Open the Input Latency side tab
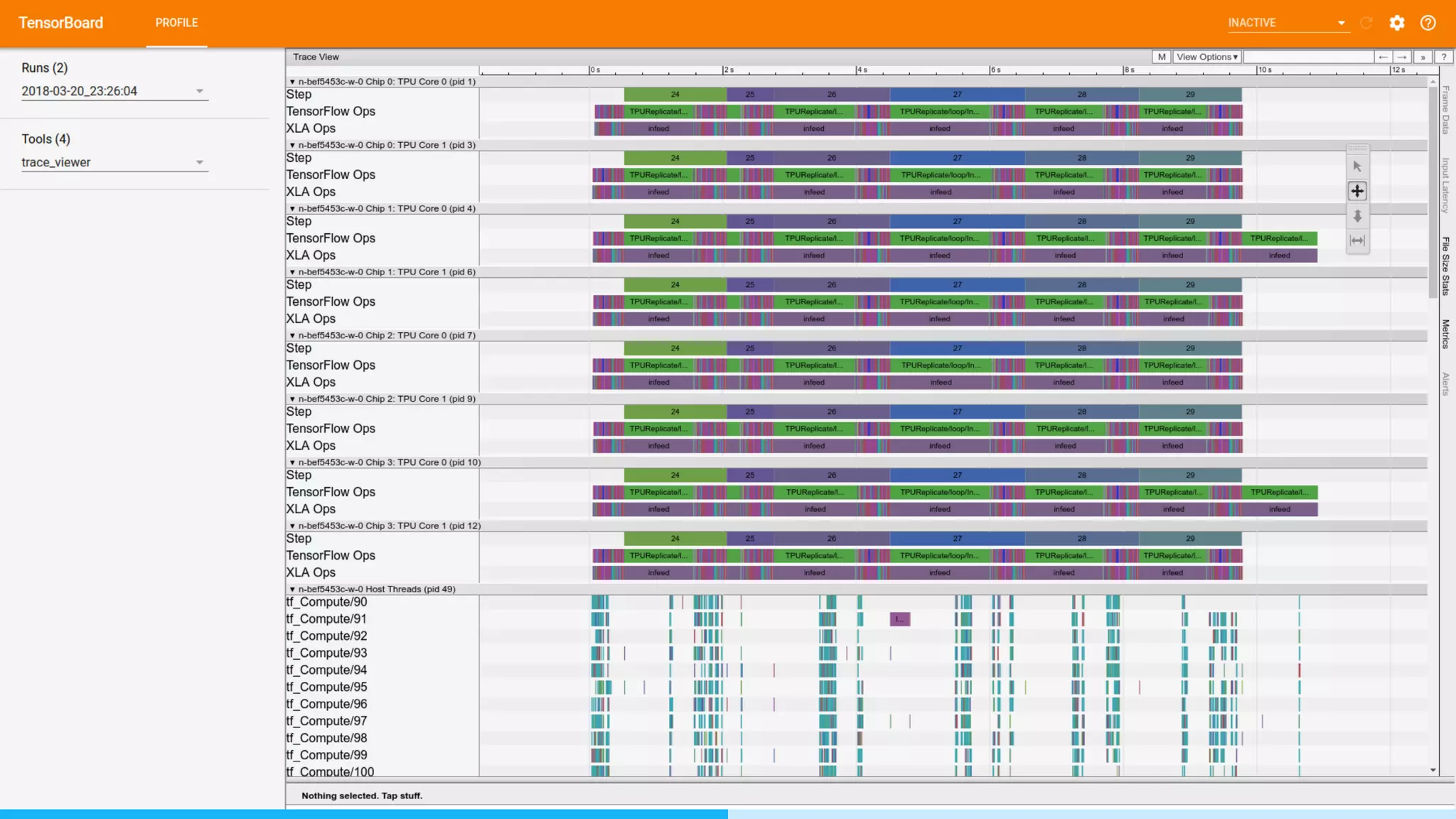1456x819 pixels. [x=1446, y=186]
